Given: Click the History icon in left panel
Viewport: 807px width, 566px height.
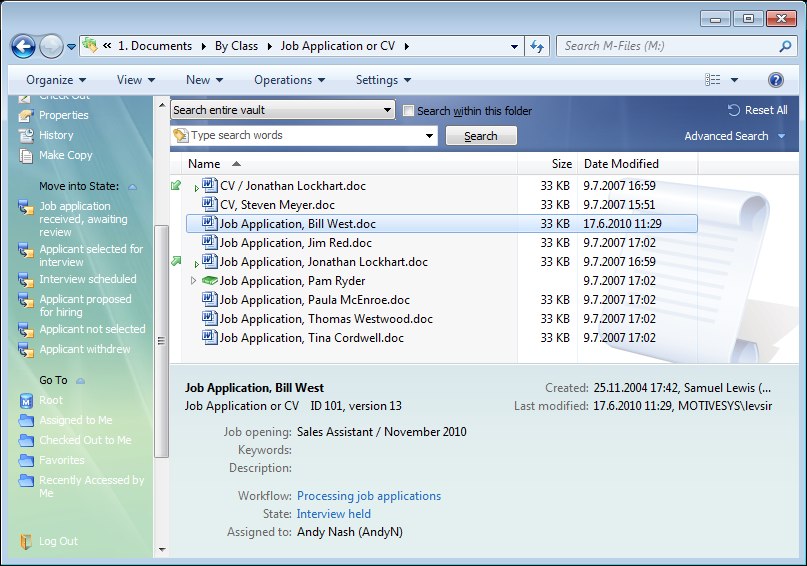Looking at the screenshot, I should pyautogui.click(x=26, y=135).
